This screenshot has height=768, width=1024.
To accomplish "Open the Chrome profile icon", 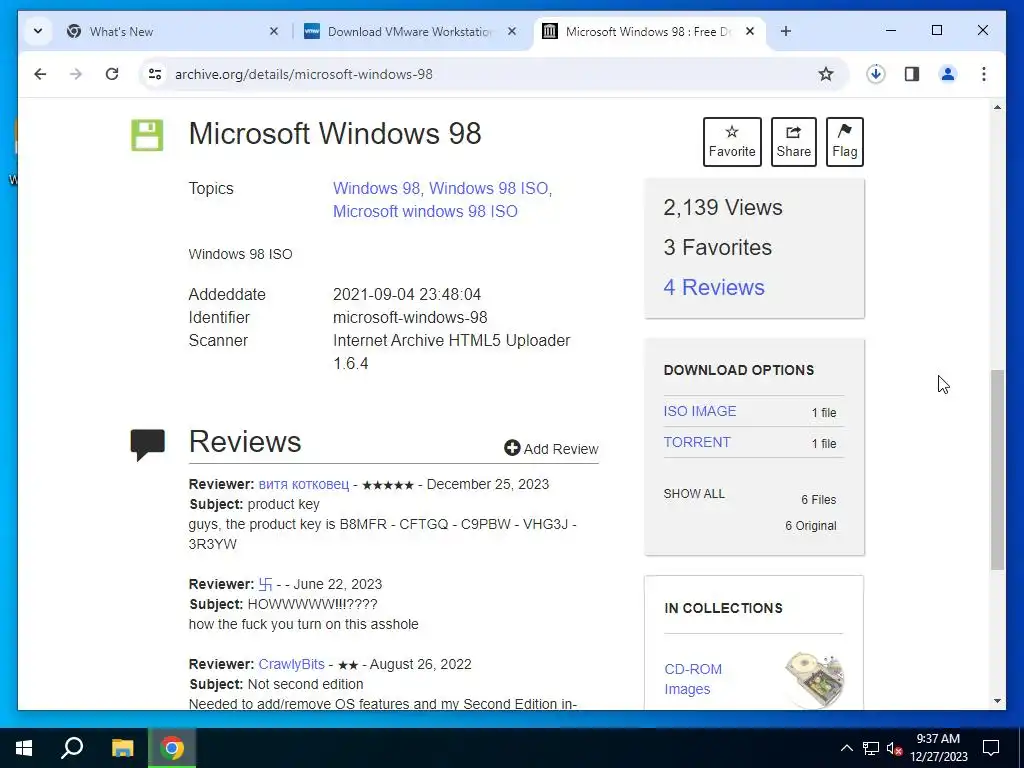I will [x=948, y=74].
